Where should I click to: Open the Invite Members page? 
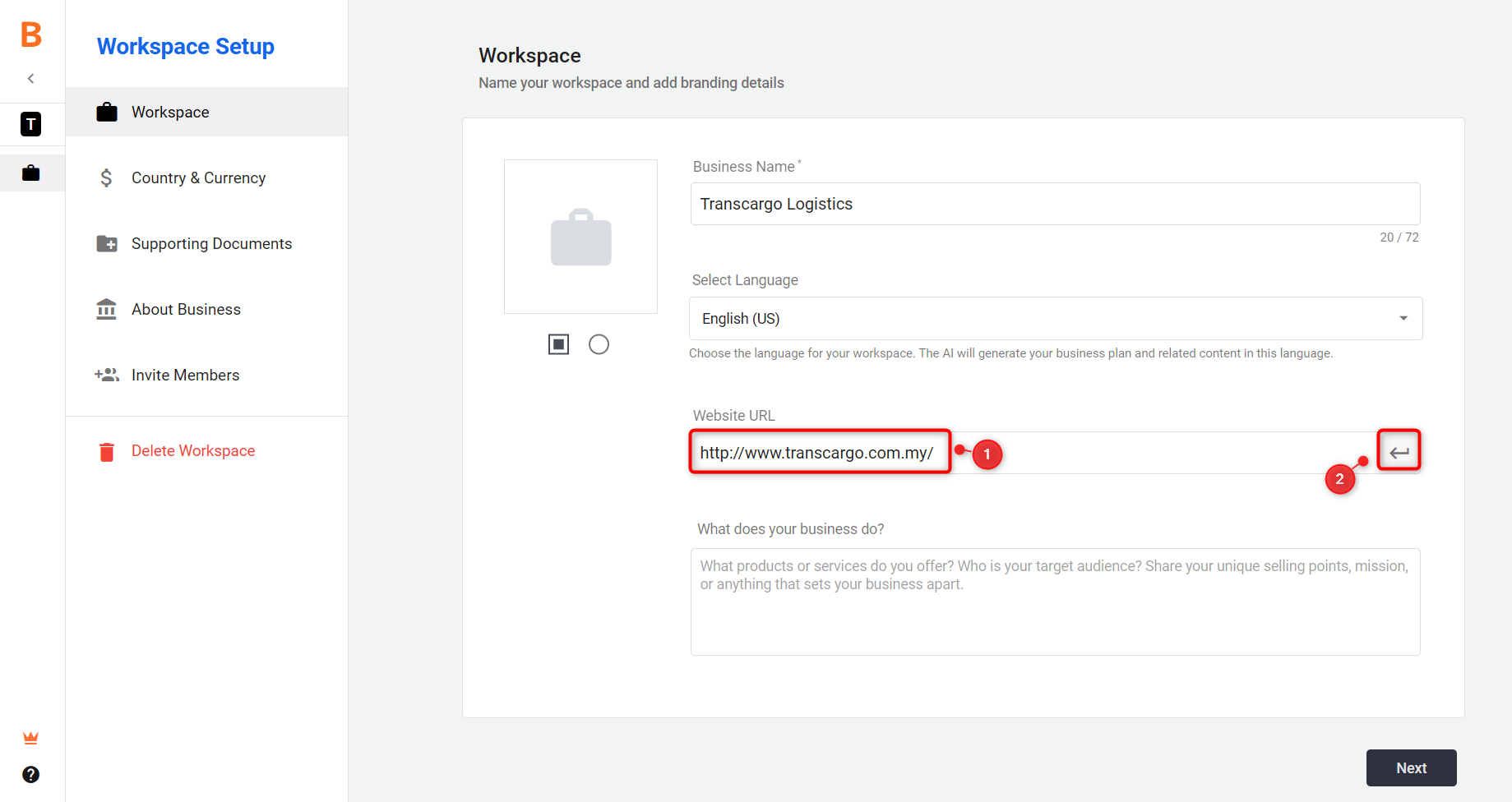206,375
